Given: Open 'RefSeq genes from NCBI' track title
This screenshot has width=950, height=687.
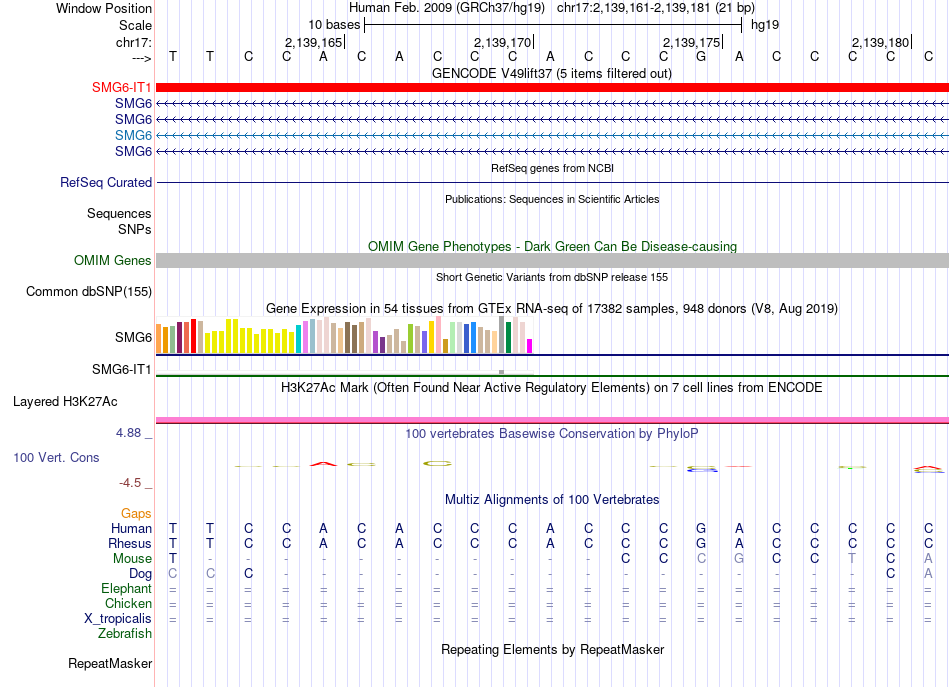Looking at the screenshot, I should pyautogui.click(x=552, y=168).
